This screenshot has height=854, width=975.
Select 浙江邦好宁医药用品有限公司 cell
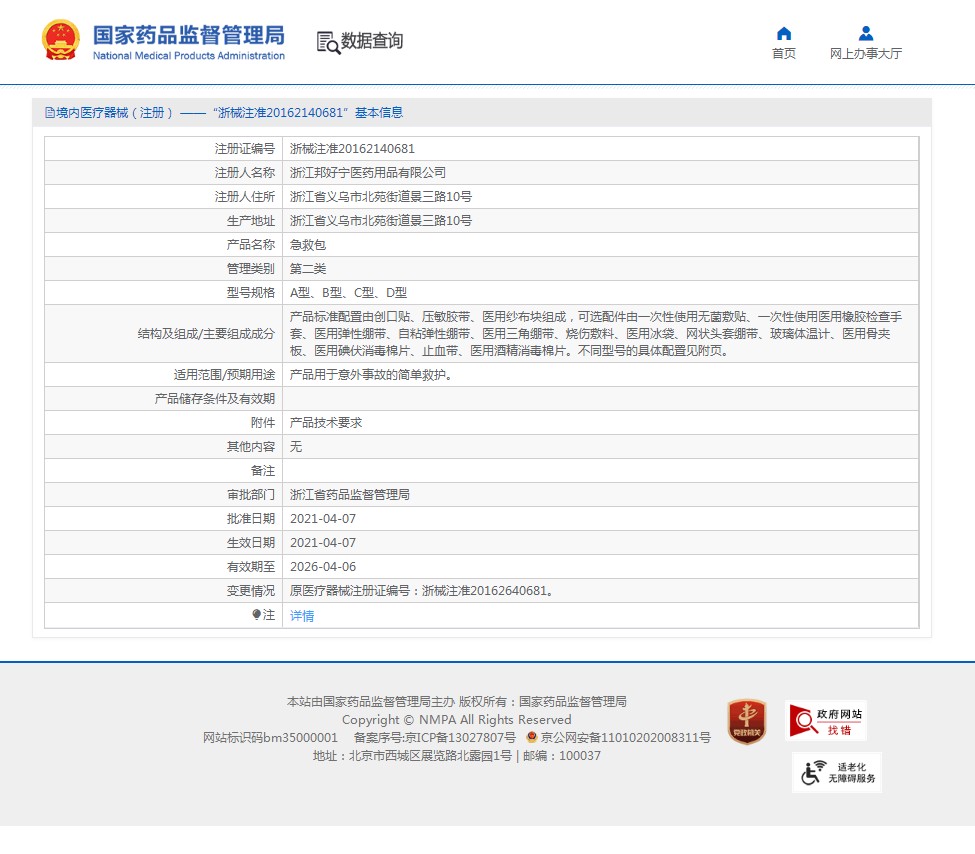pyautogui.click(x=367, y=172)
